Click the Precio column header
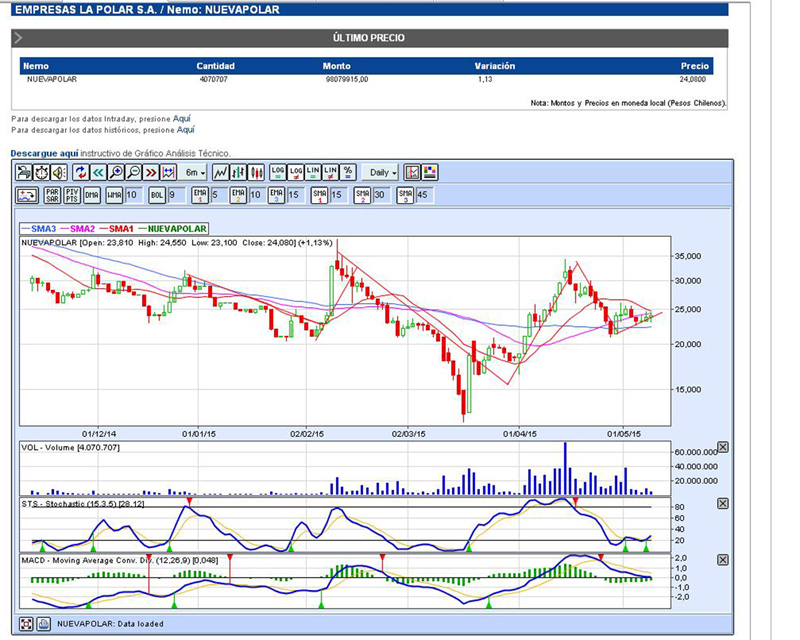Viewport: 800px width, 640px height. click(x=694, y=66)
